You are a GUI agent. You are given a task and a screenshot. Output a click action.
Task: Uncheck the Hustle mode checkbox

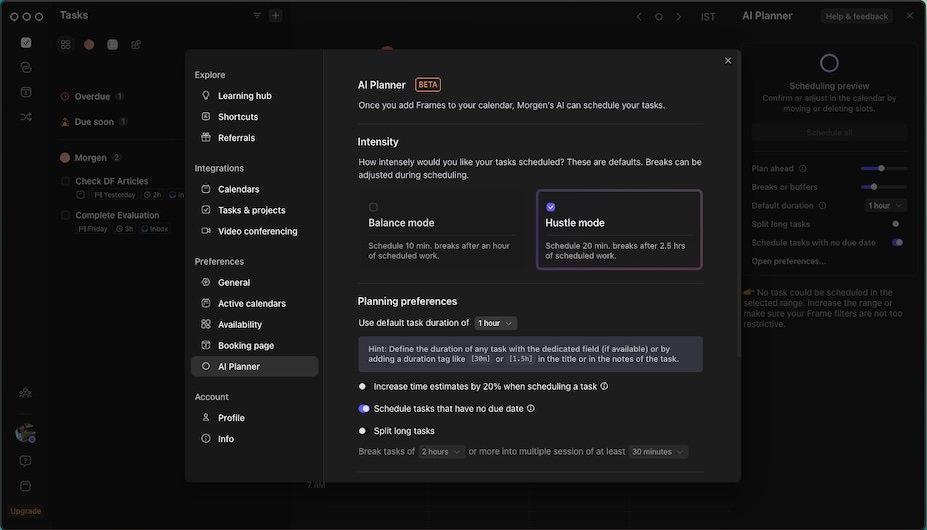[551, 207]
